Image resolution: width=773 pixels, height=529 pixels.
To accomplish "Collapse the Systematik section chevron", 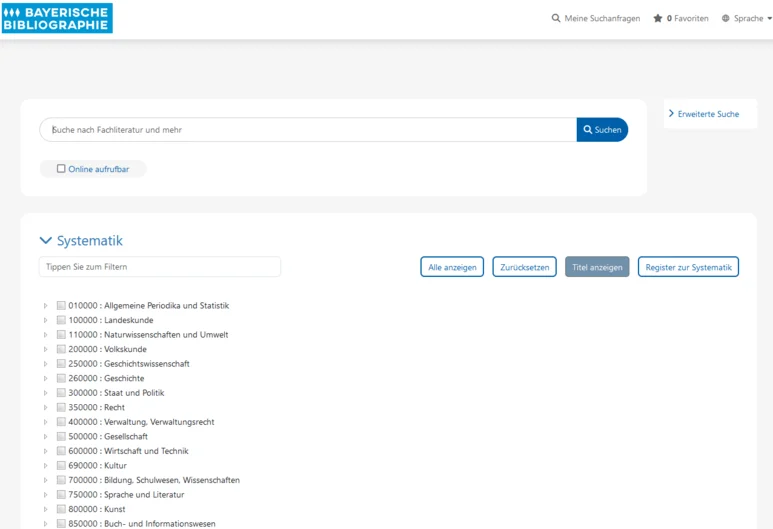I will click(x=45, y=241).
